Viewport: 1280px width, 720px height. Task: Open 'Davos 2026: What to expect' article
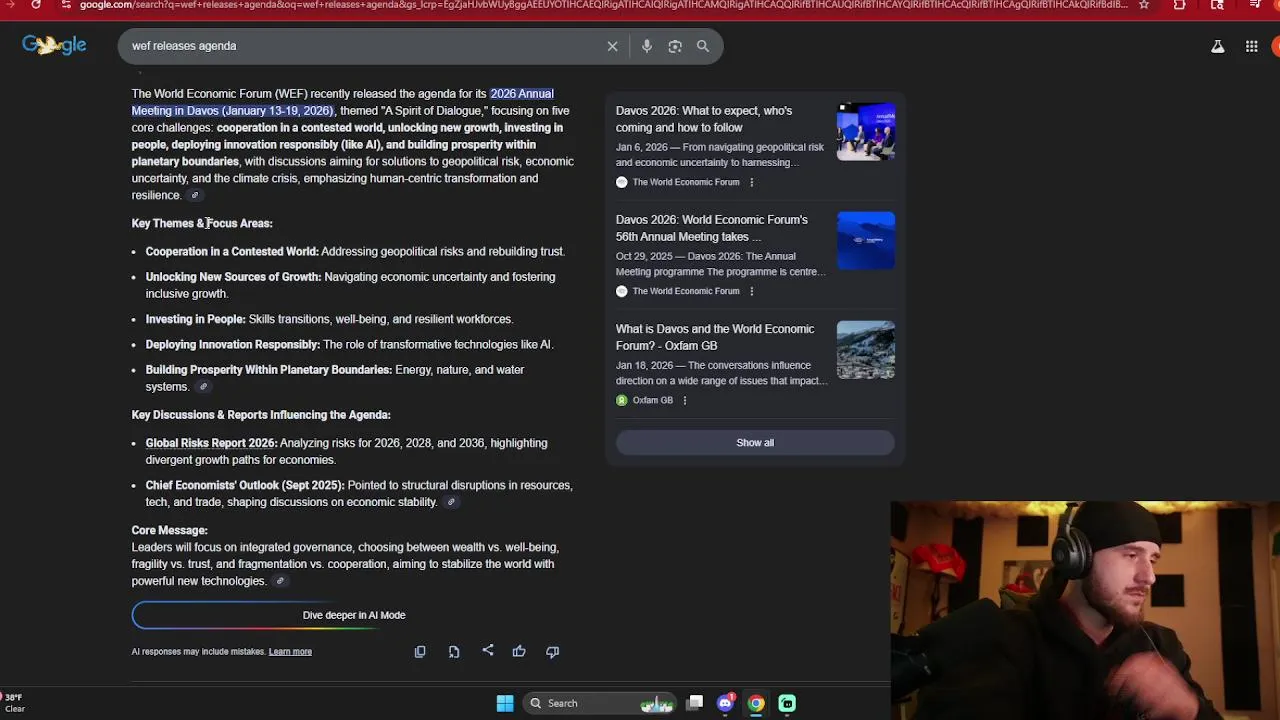704,119
